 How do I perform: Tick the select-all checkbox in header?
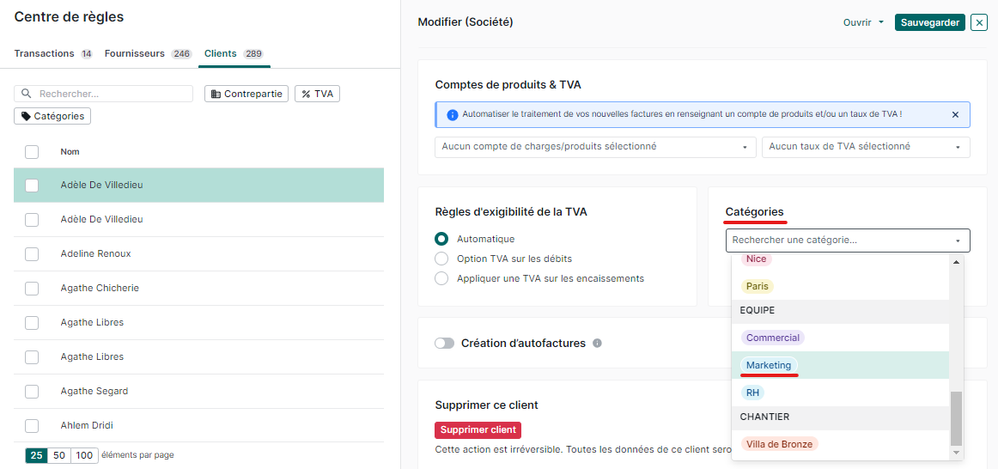pyautogui.click(x=32, y=152)
